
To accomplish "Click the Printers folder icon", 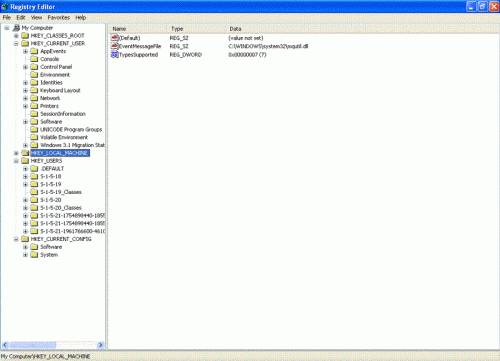I will 34,106.
